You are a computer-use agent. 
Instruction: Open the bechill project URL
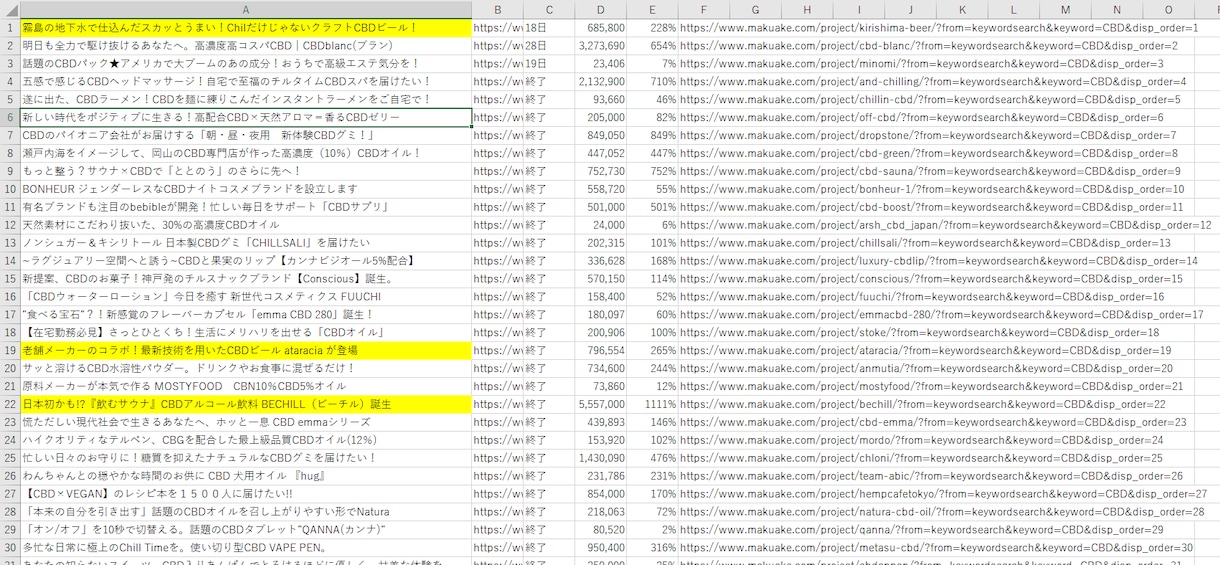(922, 405)
